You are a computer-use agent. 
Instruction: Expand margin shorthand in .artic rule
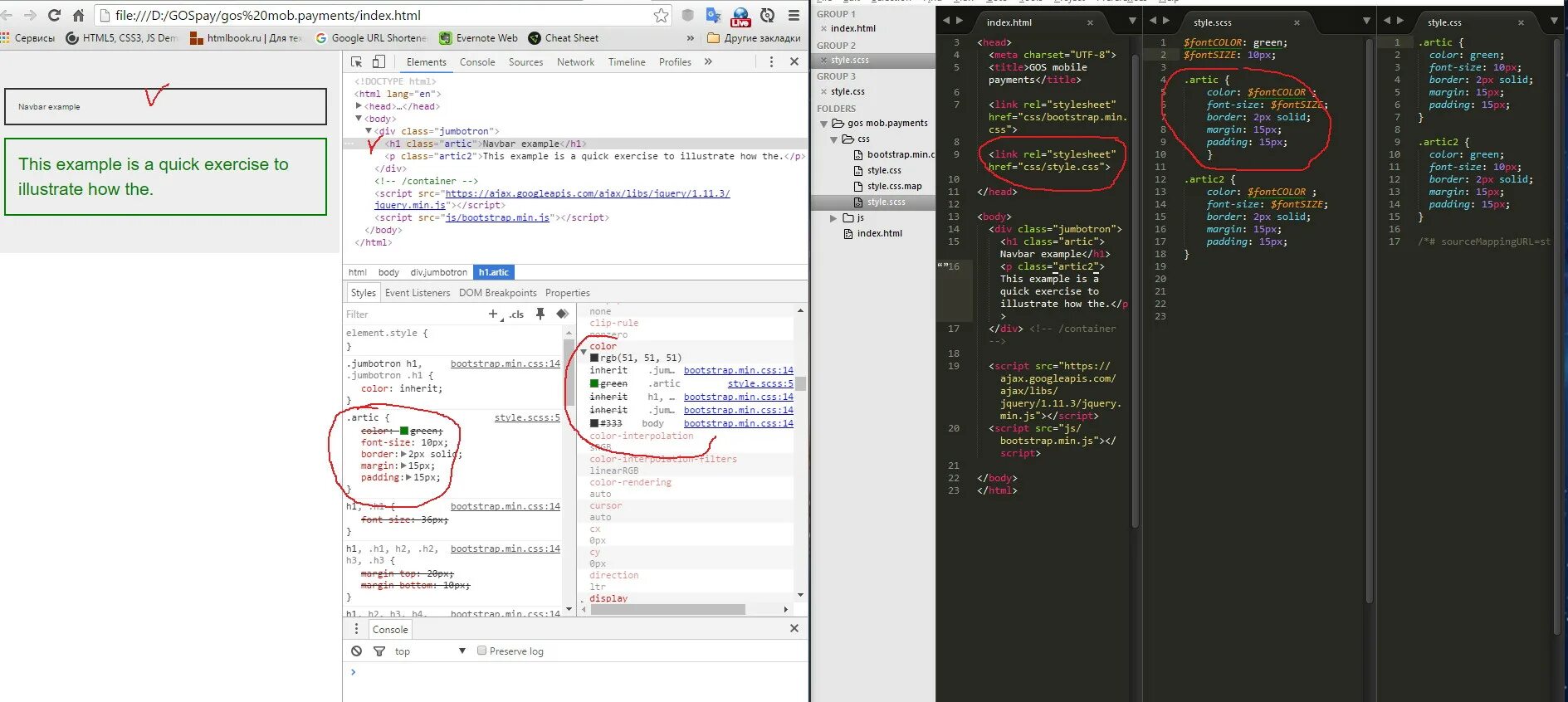click(x=403, y=466)
